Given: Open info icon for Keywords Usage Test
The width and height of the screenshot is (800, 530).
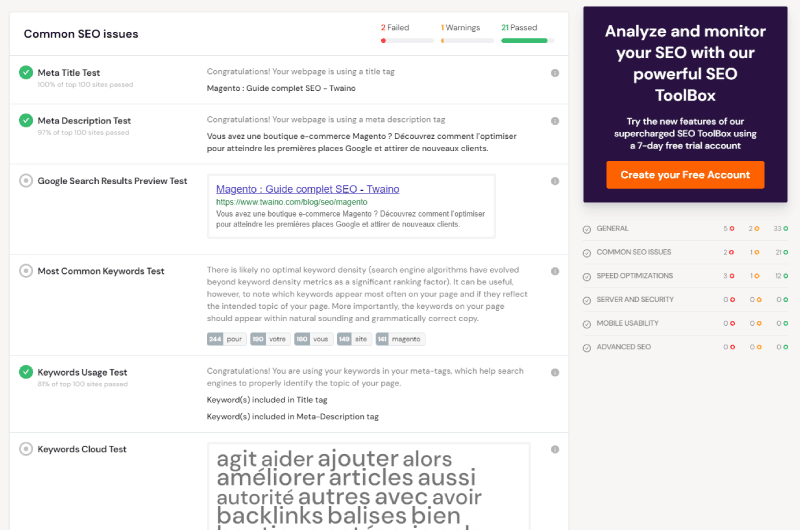Looking at the screenshot, I should coord(555,372).
